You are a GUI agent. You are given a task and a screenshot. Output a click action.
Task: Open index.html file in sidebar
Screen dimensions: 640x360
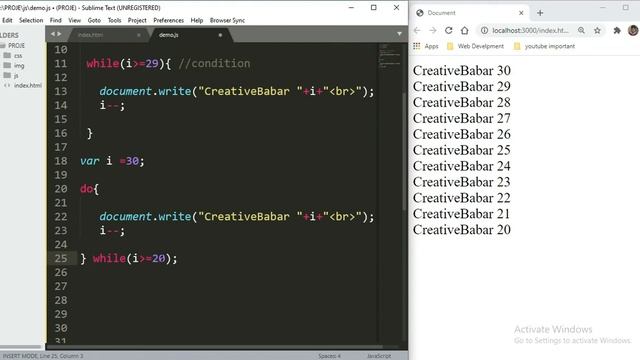(28, 85)
